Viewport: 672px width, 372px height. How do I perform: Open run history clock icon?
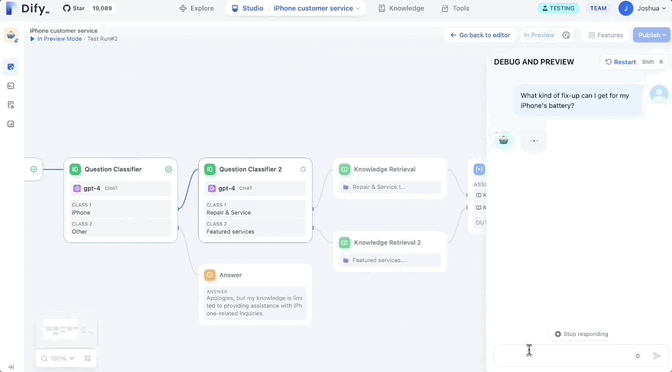566,35
